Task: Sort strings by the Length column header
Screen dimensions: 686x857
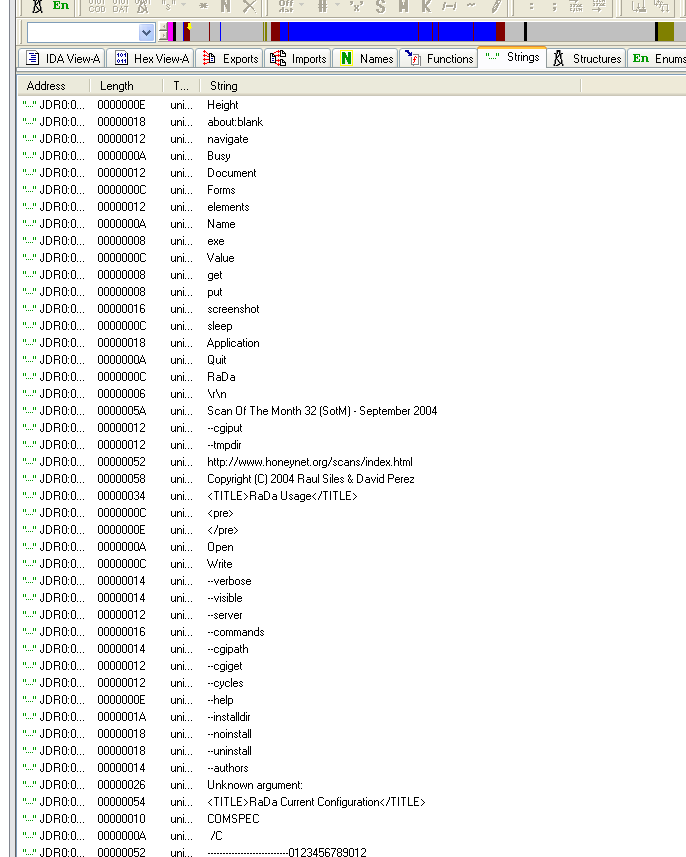Action: coord(126,86)
